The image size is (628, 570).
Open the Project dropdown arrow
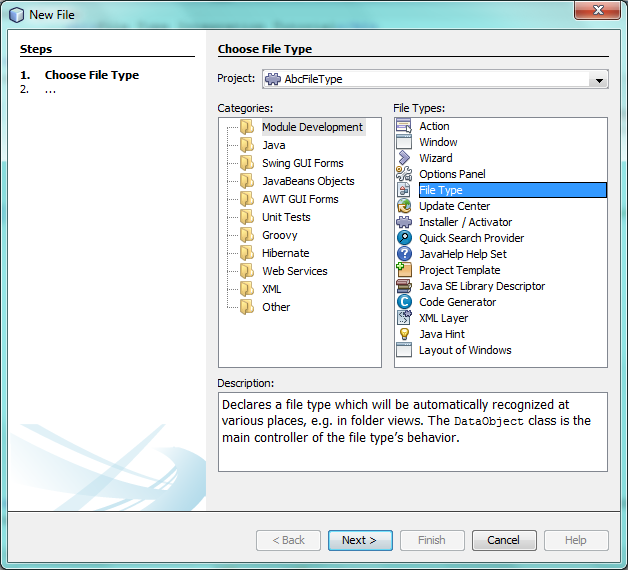click(599, 80)
